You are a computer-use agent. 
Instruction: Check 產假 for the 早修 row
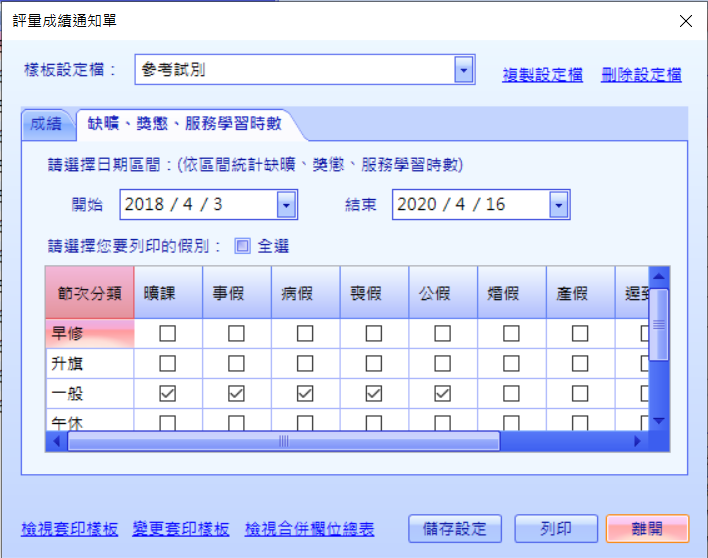coord(580,334)
